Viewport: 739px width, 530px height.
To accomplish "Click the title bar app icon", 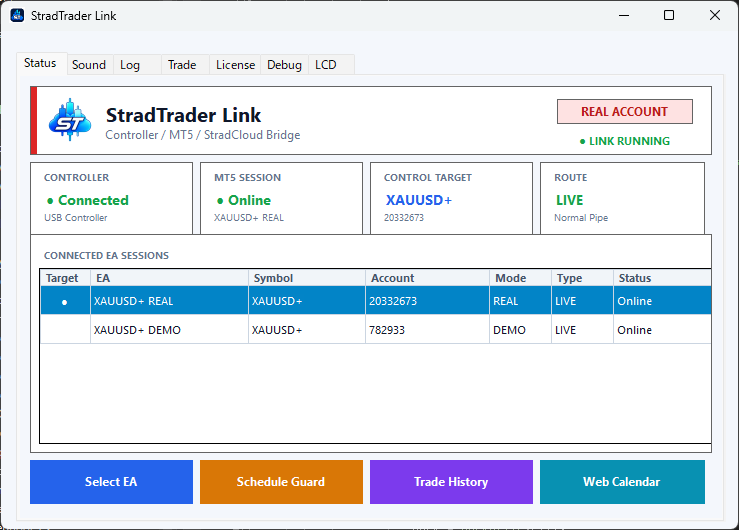I will point(17,16).
